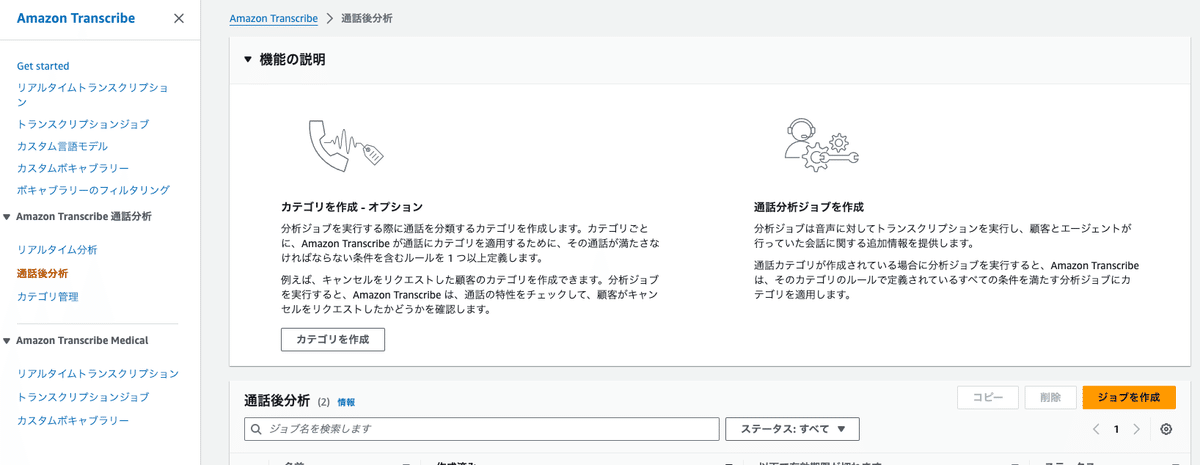This screenshot has height=465, width=1200.
Task: Open table preferences gear icon
Action: (1166, 429)
